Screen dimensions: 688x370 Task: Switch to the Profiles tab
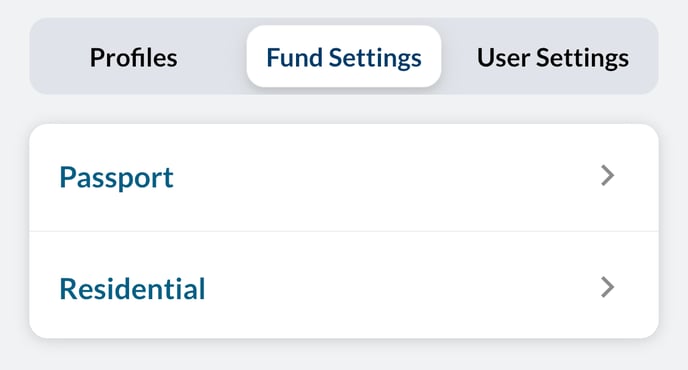point(134,57)
